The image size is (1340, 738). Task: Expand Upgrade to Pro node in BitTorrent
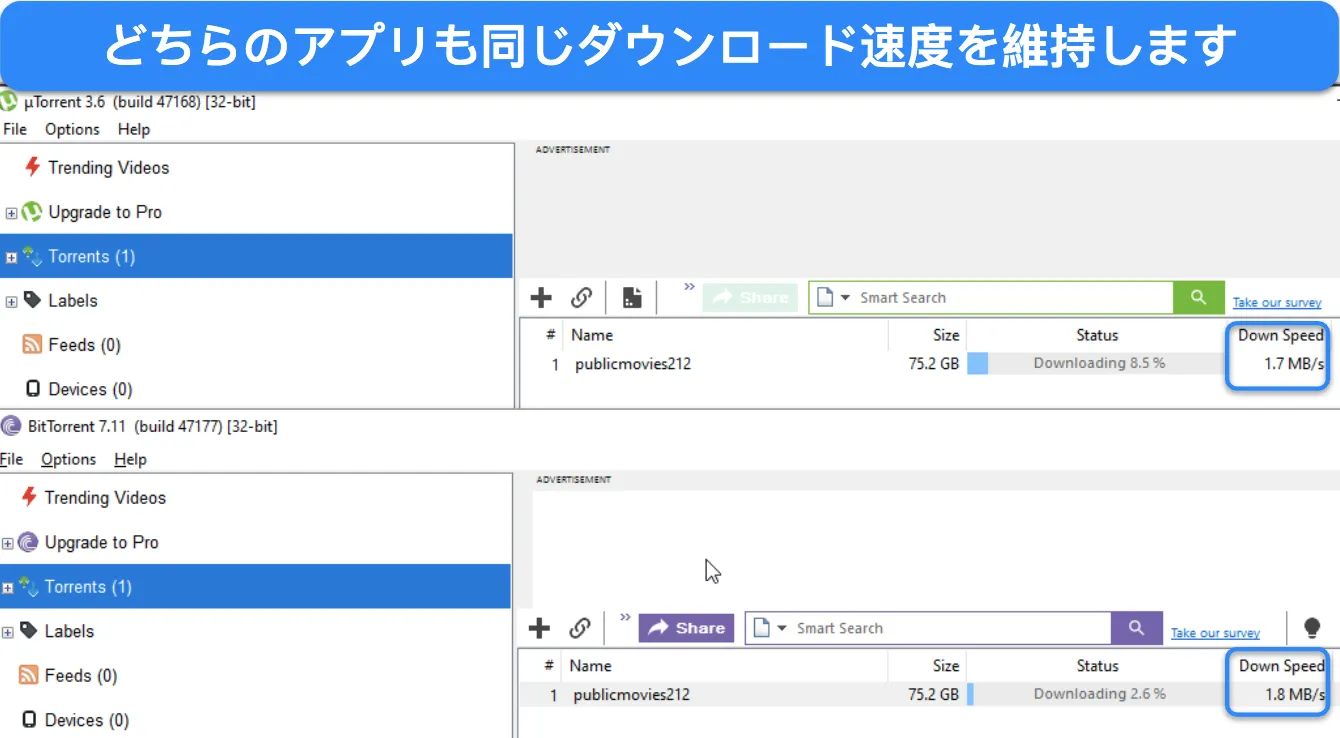7,543
